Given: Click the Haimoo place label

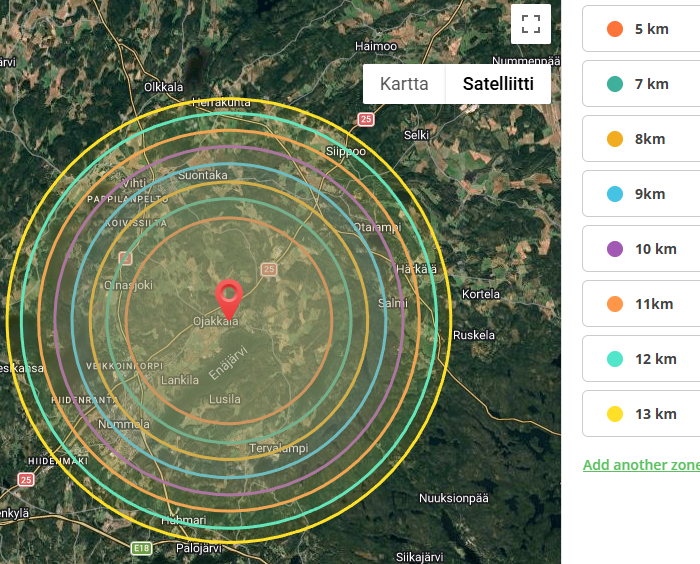Looking at the screenshot, I should point(376,46).
